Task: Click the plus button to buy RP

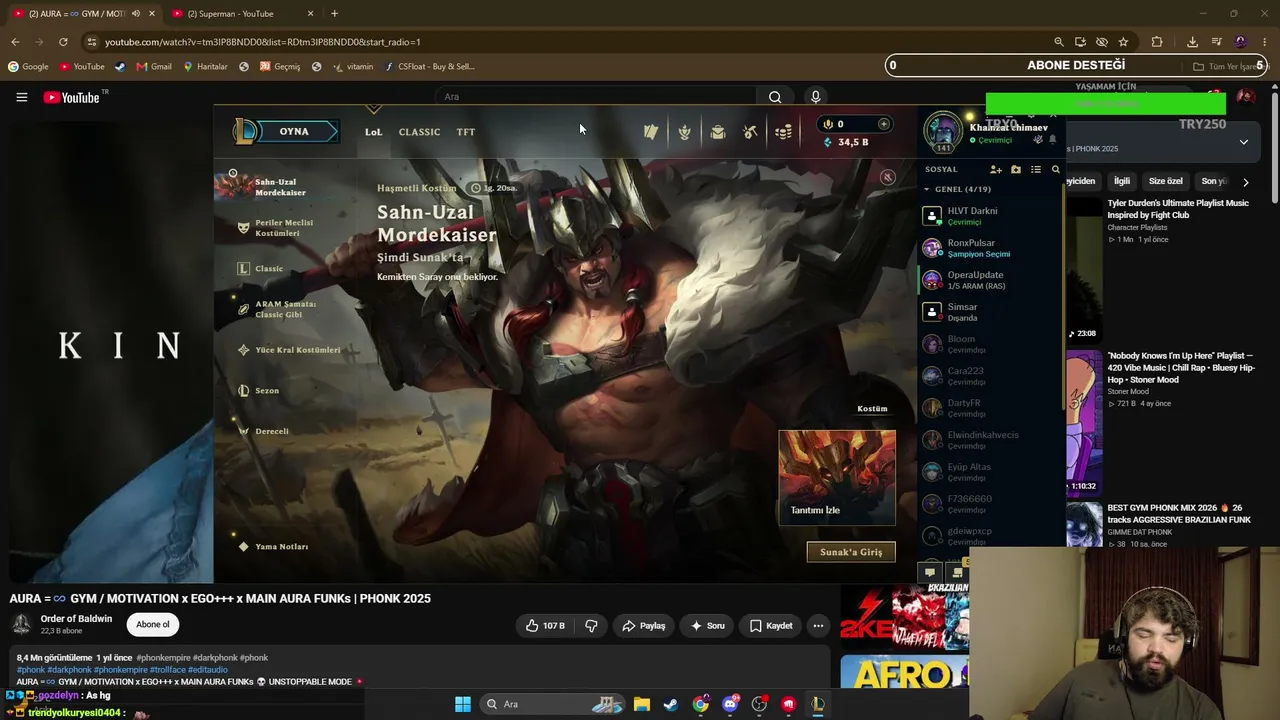Action: click(883, 124)
